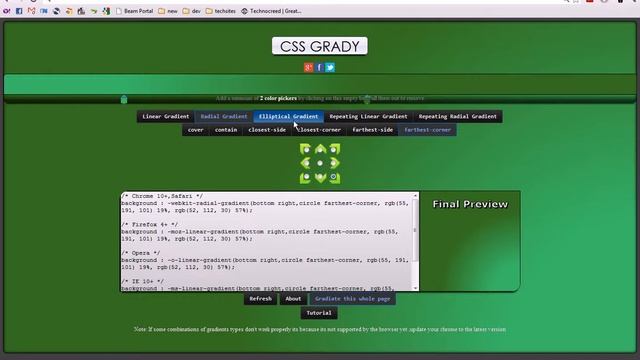The height and width of the screenshot is (360, 640).
Task: Click 'Gradiate this whole page' button
Action: click(x=352, y=299)
